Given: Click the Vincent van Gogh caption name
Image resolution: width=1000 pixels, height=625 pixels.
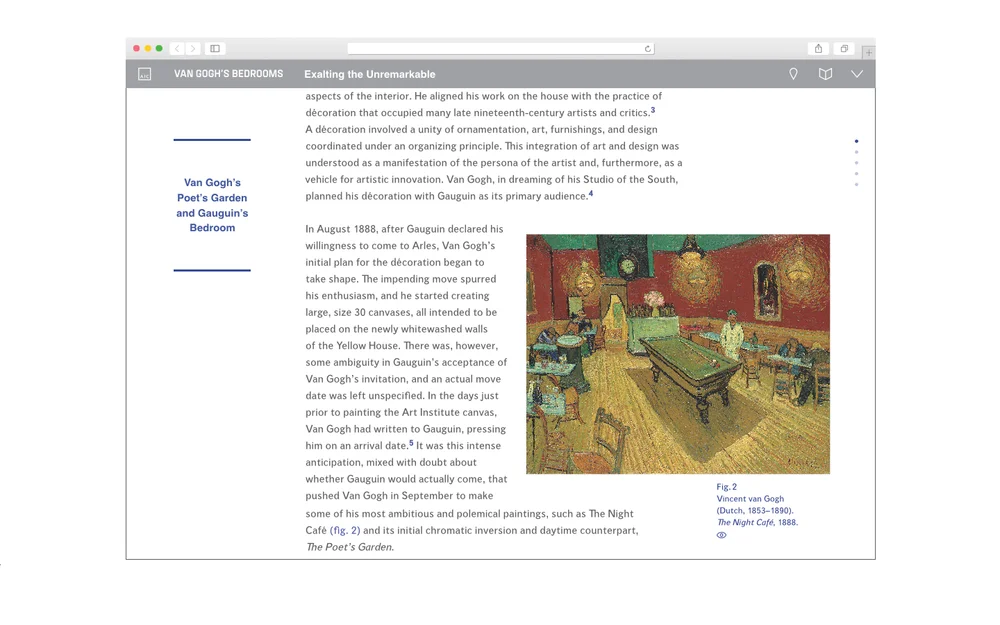Looking at the screenshot, I should click(750, 499).
